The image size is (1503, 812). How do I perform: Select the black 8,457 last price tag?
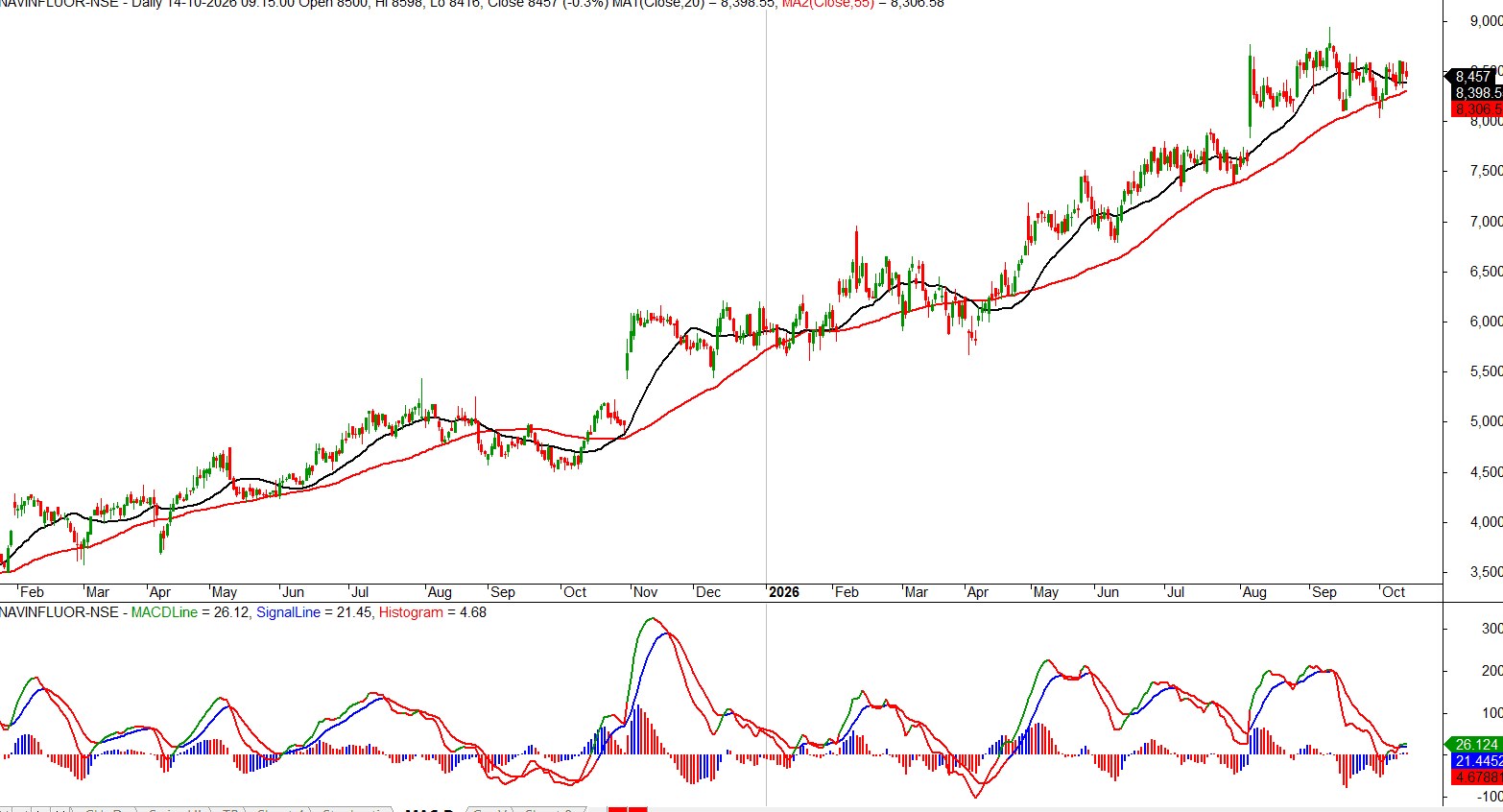(1473, 77)
